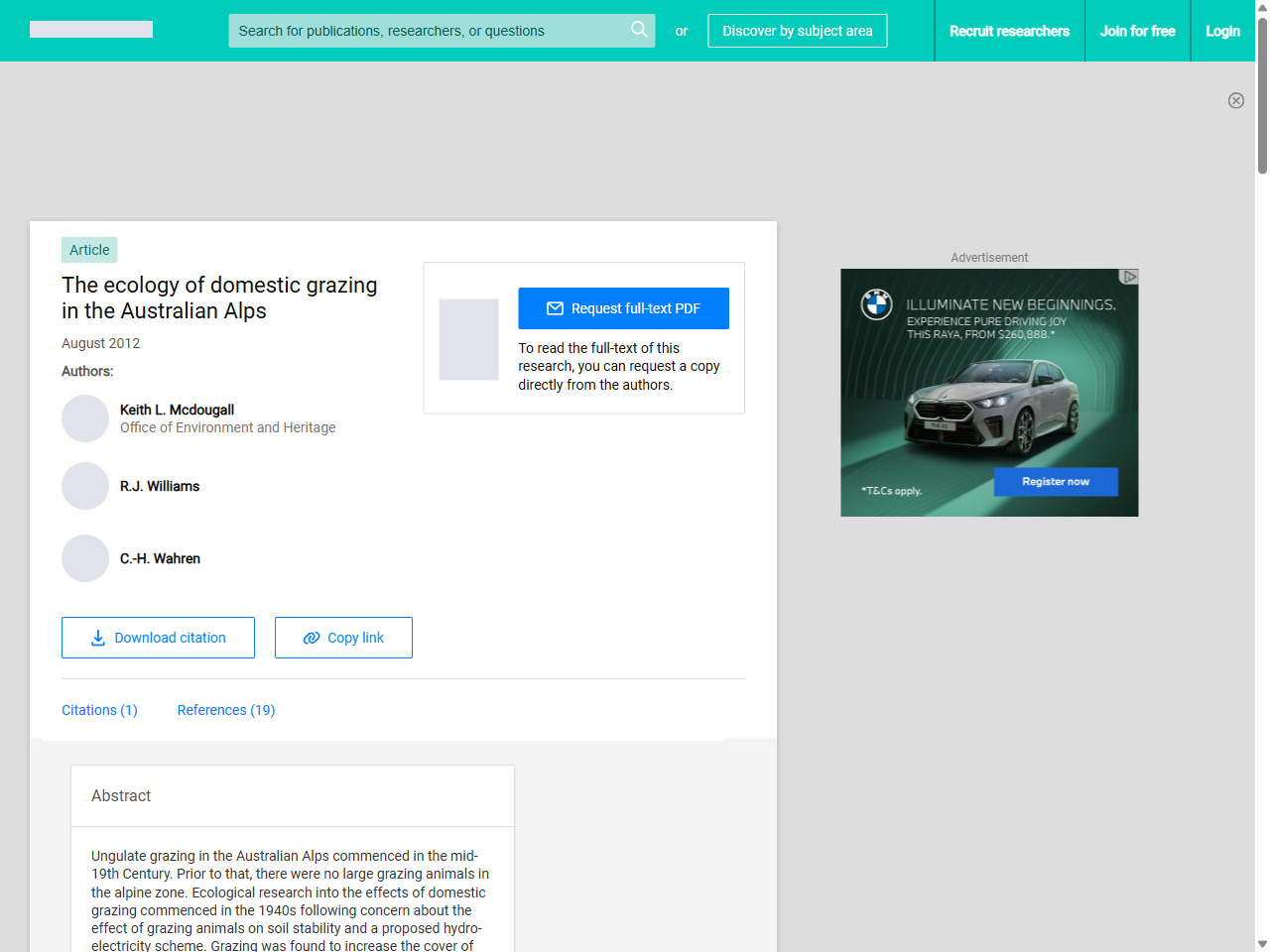The height and width of the screenshot is (952, 1270).
Task: Click the Request full-text PDF button
Action: point(623,308)
